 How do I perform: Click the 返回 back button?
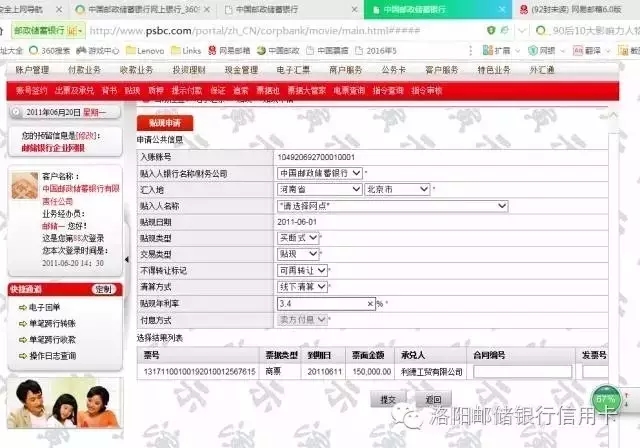pos(433,399)
